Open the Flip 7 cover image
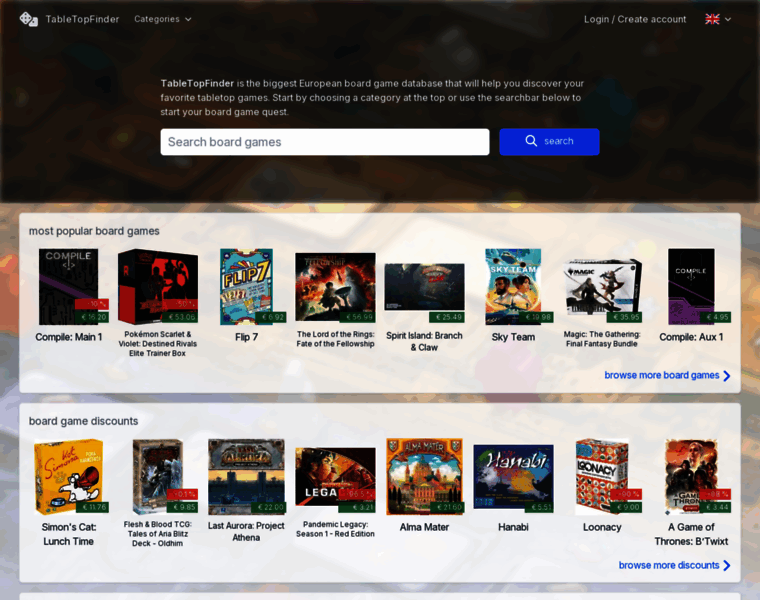Image resolution: width=760 pixels, height=600 pixels. 246,286
